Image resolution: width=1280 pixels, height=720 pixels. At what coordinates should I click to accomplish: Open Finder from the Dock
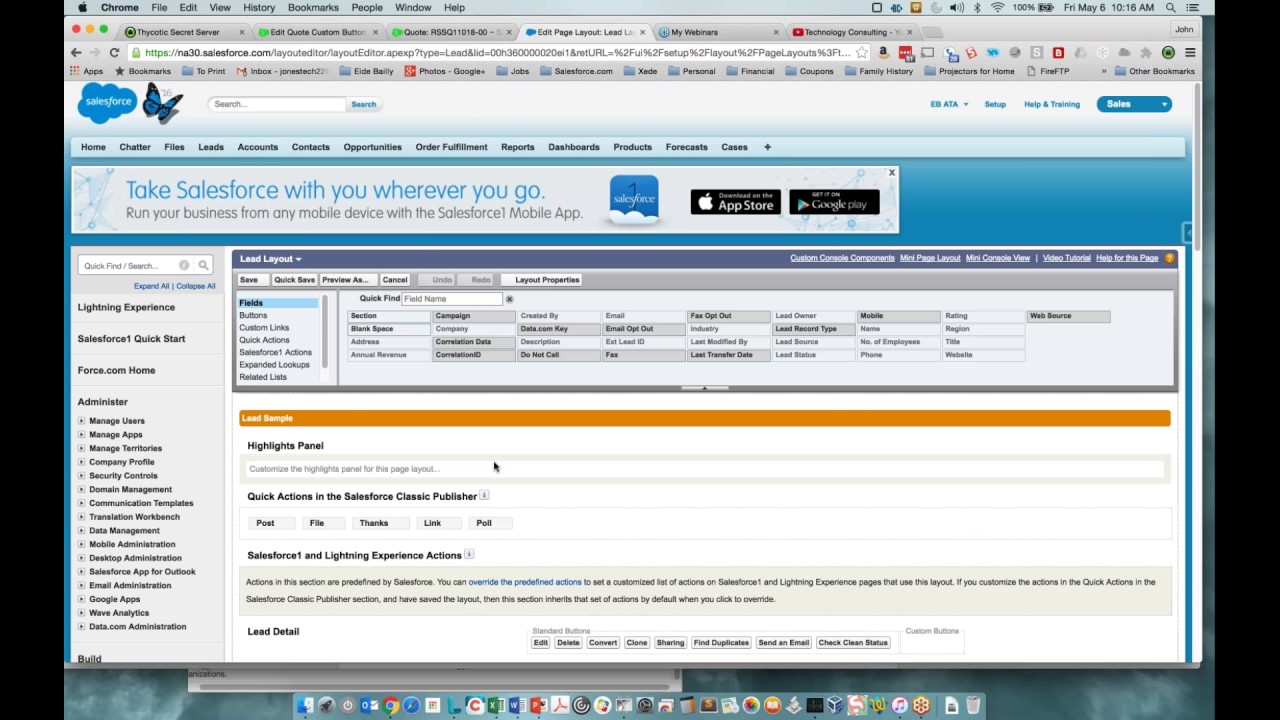pos(305,705)
